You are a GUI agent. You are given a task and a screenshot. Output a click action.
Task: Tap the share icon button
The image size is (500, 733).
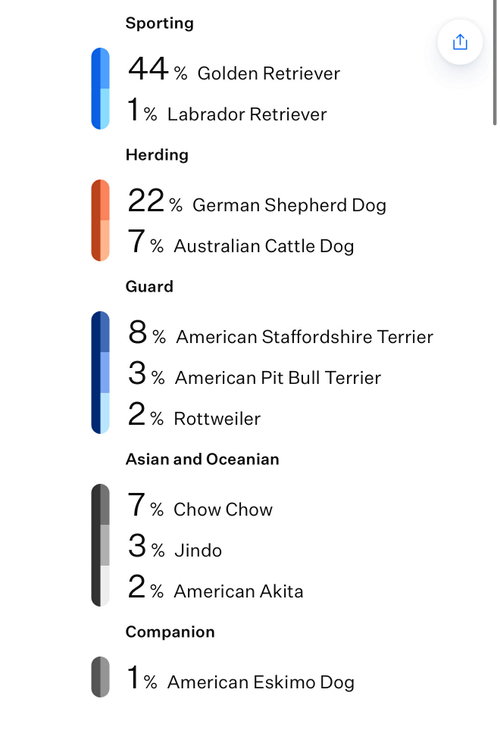click(x=460, y=42)
